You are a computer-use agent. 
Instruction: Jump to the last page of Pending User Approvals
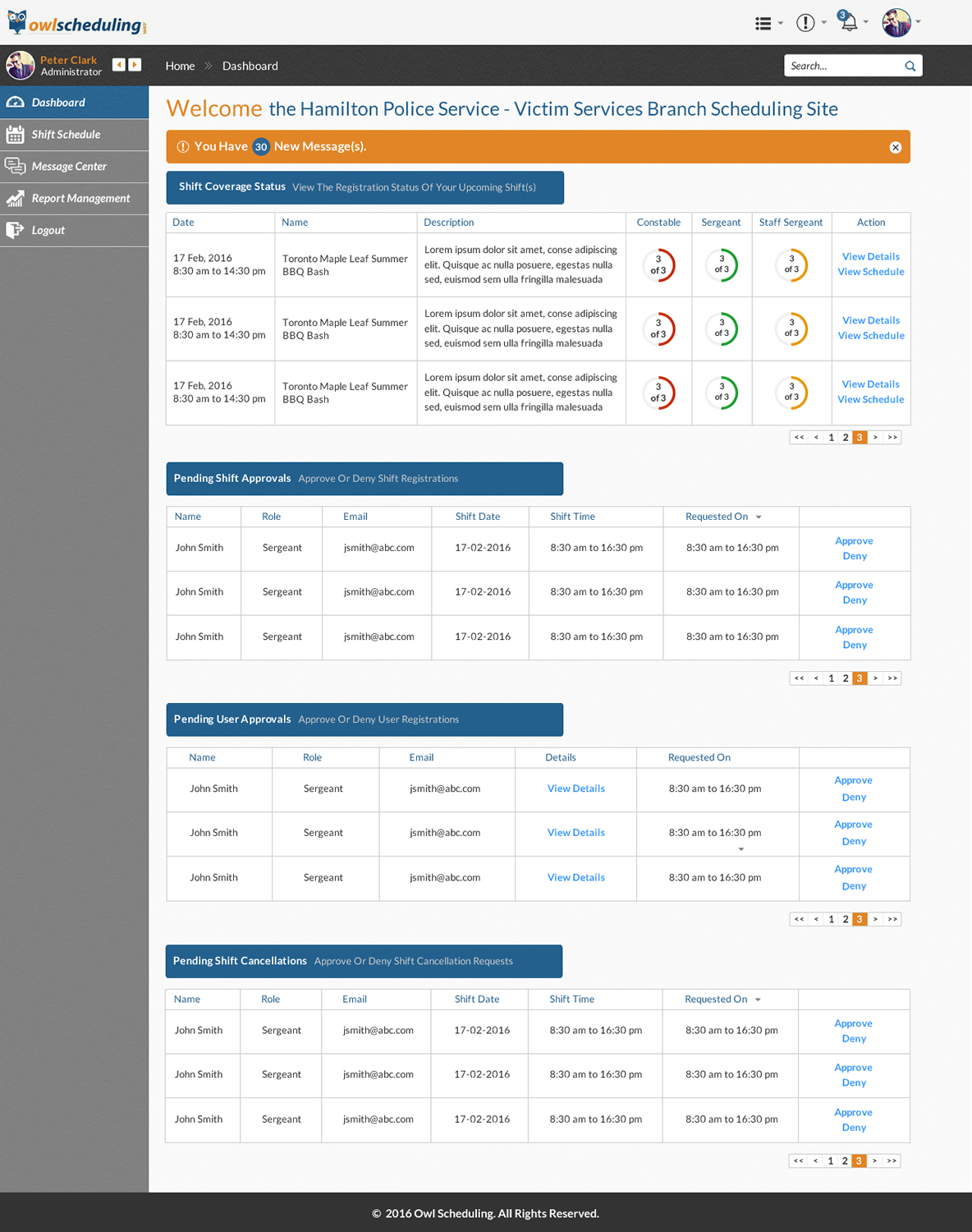[892, 920]
